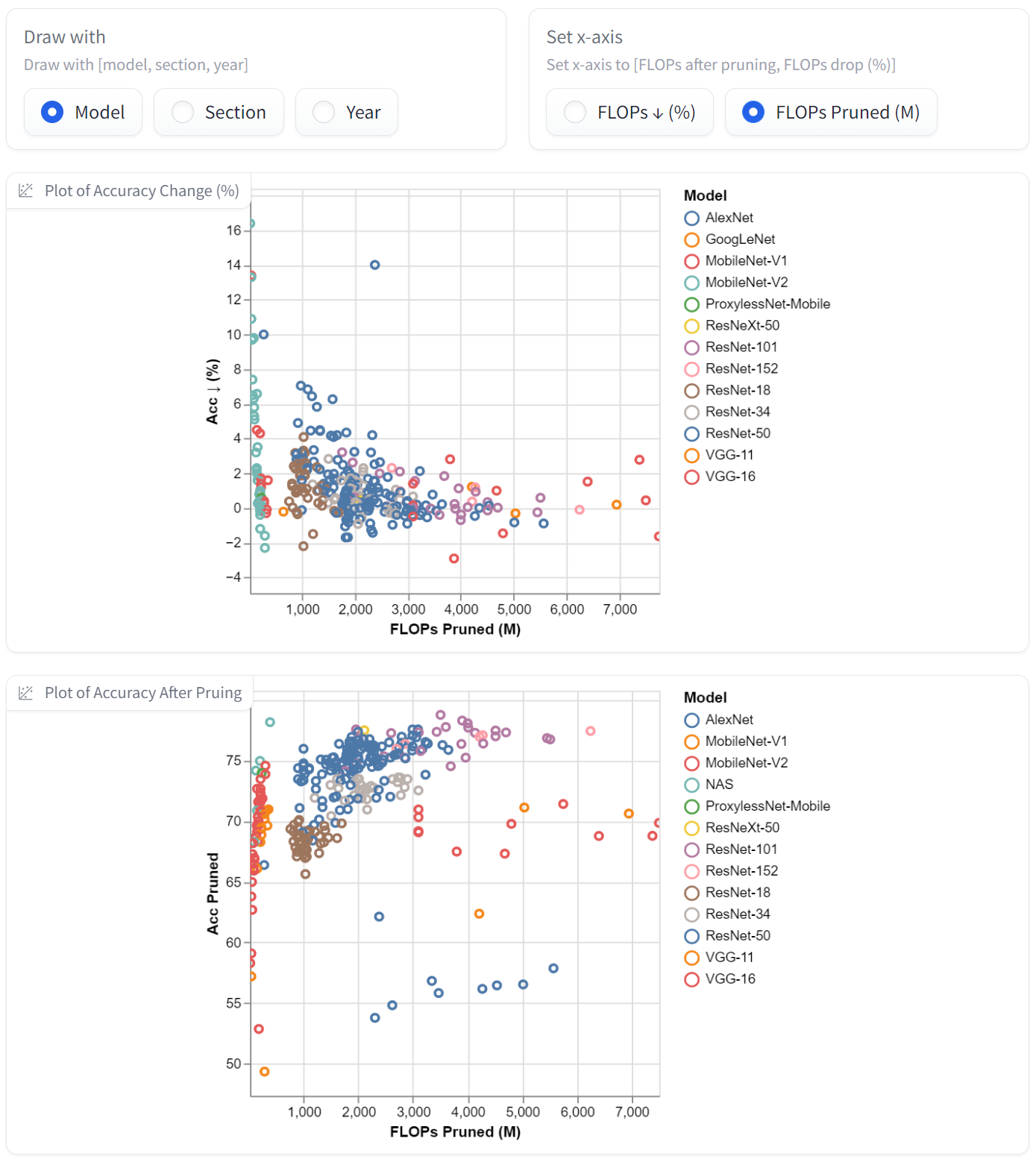
Task: Choose the Section draw option
Action: 183,113
